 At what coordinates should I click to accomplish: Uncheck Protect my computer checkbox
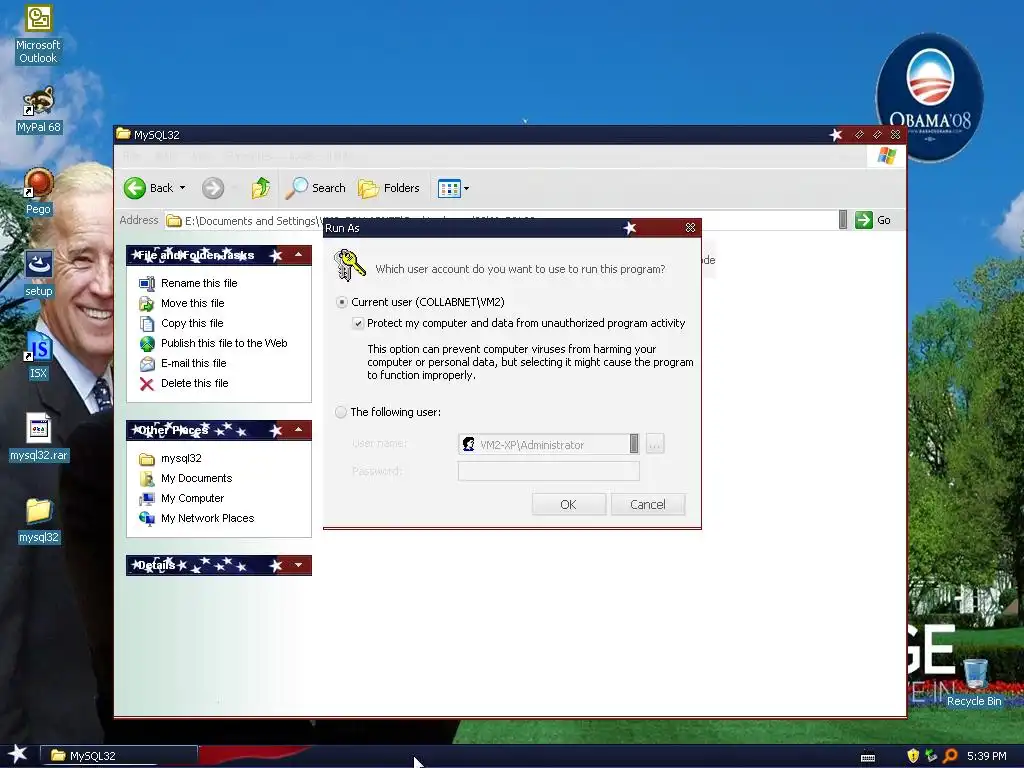point(358,323)
